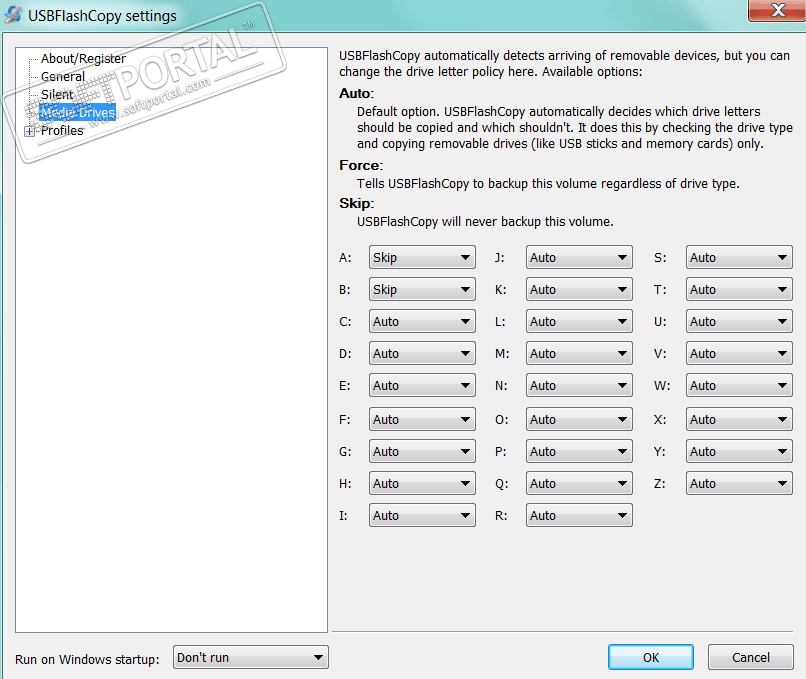Open the drive S: policy dropdown

tap(739, 257)
